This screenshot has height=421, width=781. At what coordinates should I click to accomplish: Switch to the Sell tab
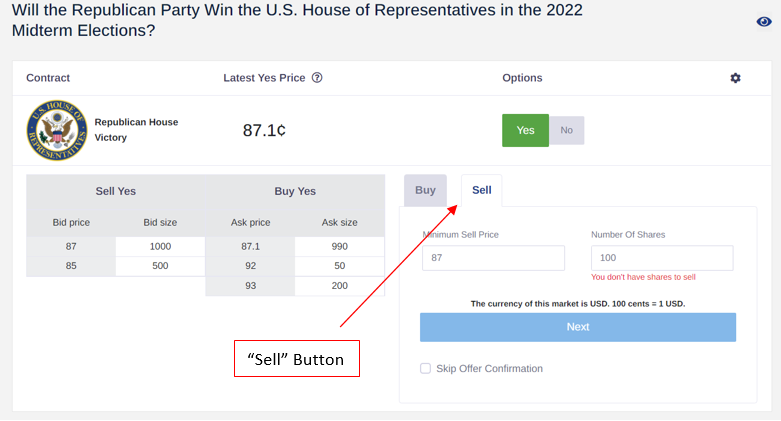click(482, 190)
